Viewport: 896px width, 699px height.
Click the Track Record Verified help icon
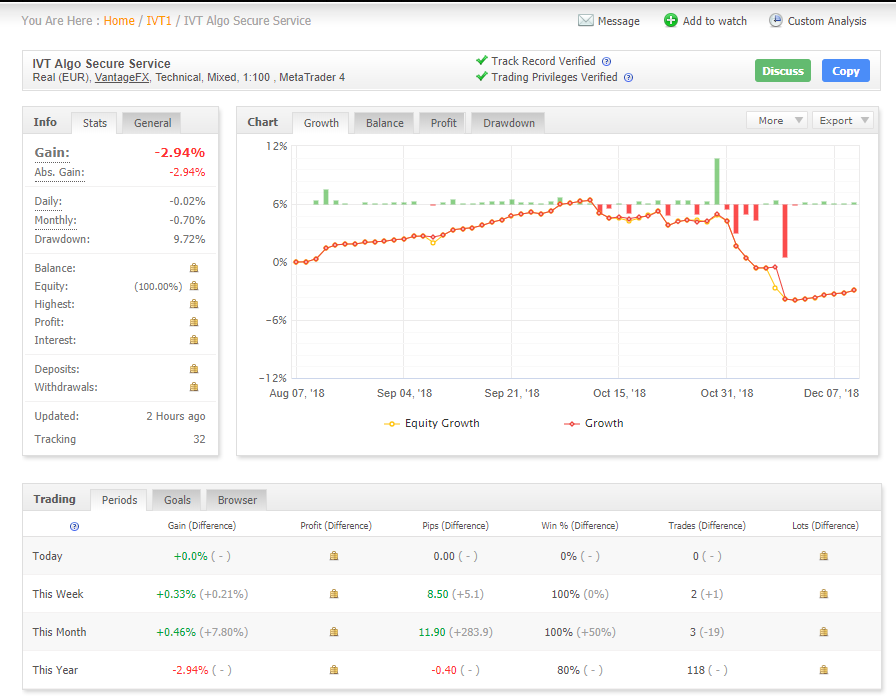pos(606,62)
